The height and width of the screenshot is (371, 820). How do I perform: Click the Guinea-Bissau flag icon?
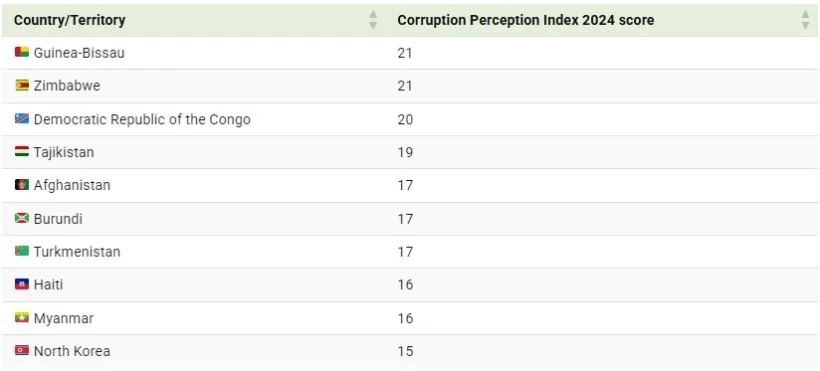22,52
